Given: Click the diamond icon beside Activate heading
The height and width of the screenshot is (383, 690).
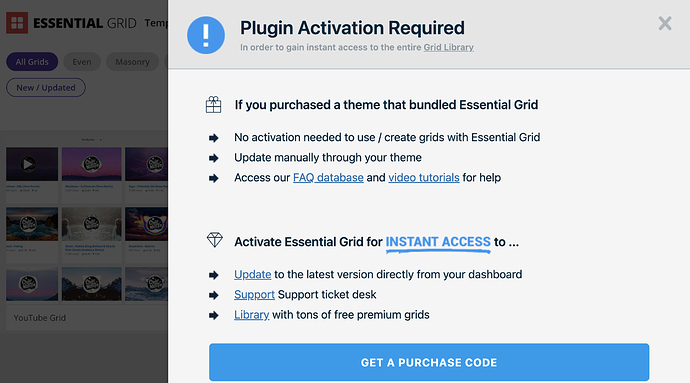Looking at the screenshot, I should 215,240.
